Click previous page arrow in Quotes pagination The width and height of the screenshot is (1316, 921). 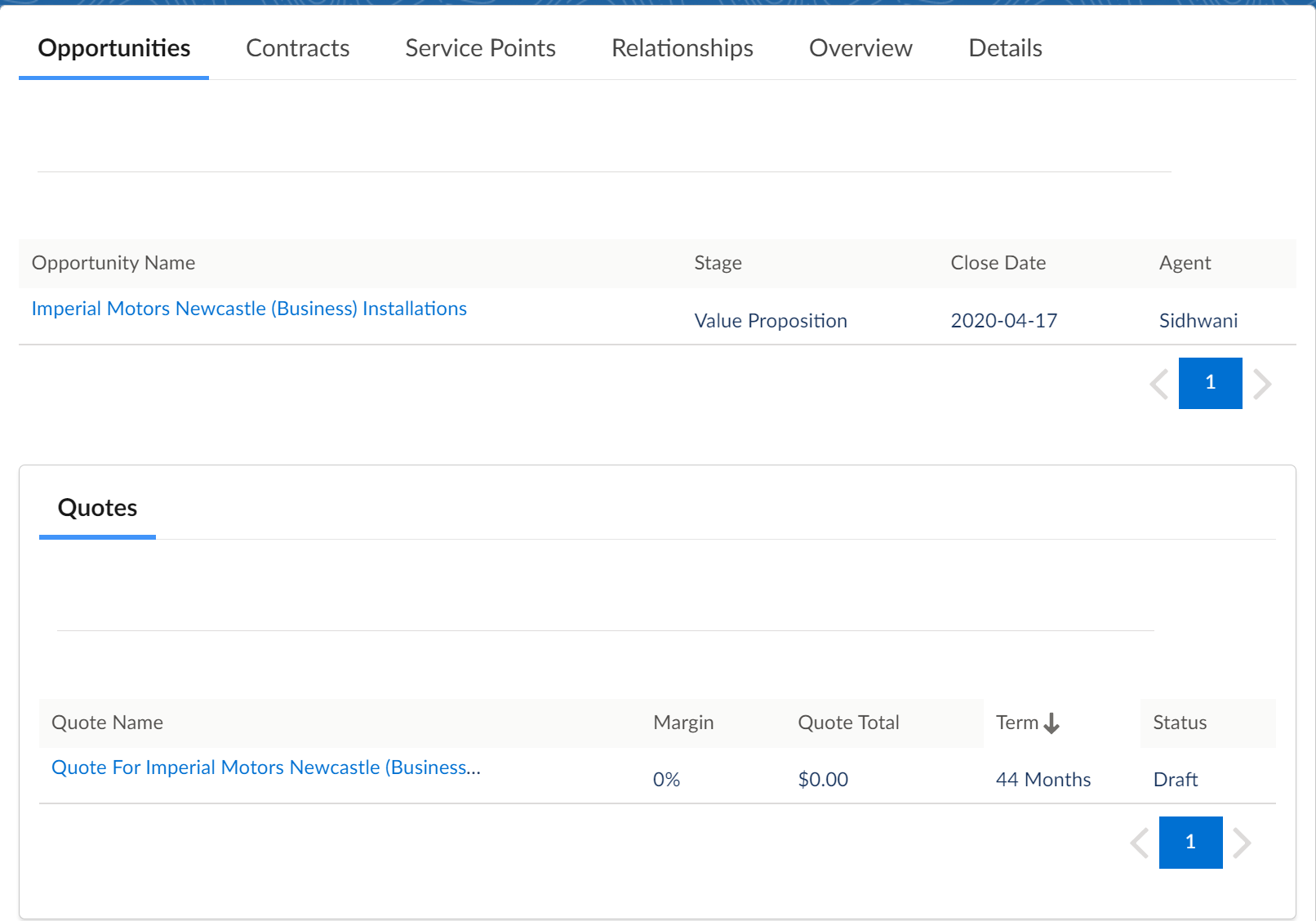click(x=1140, y=843)
